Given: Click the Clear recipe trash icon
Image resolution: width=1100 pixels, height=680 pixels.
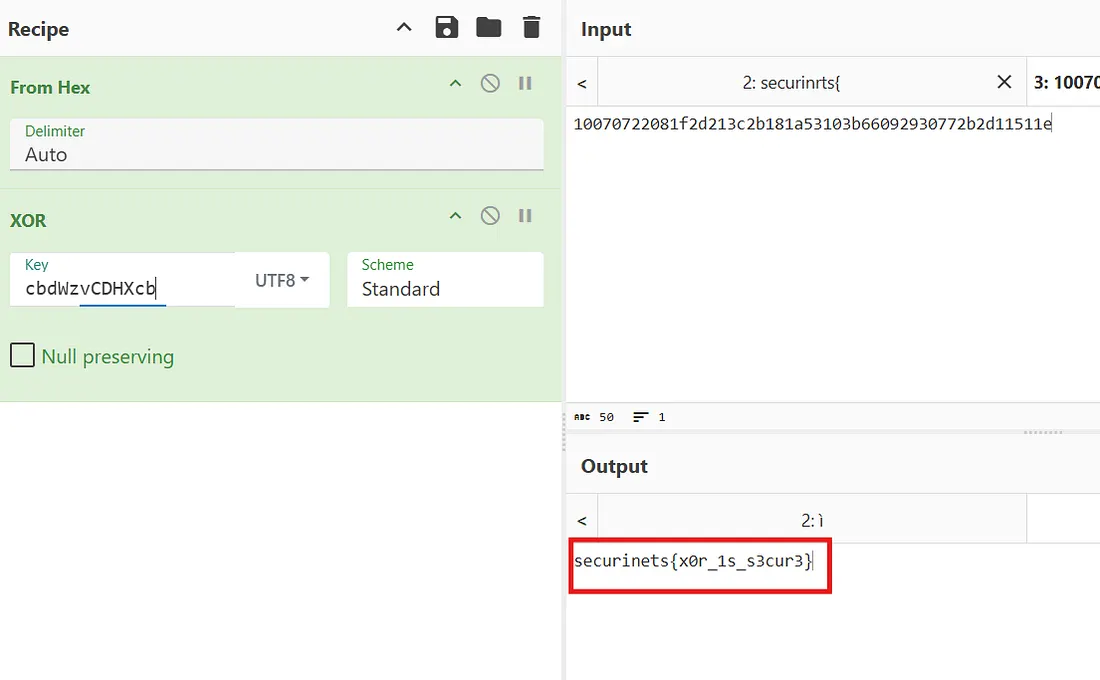Looking at the screenshot, I should [x=531, y=28].
